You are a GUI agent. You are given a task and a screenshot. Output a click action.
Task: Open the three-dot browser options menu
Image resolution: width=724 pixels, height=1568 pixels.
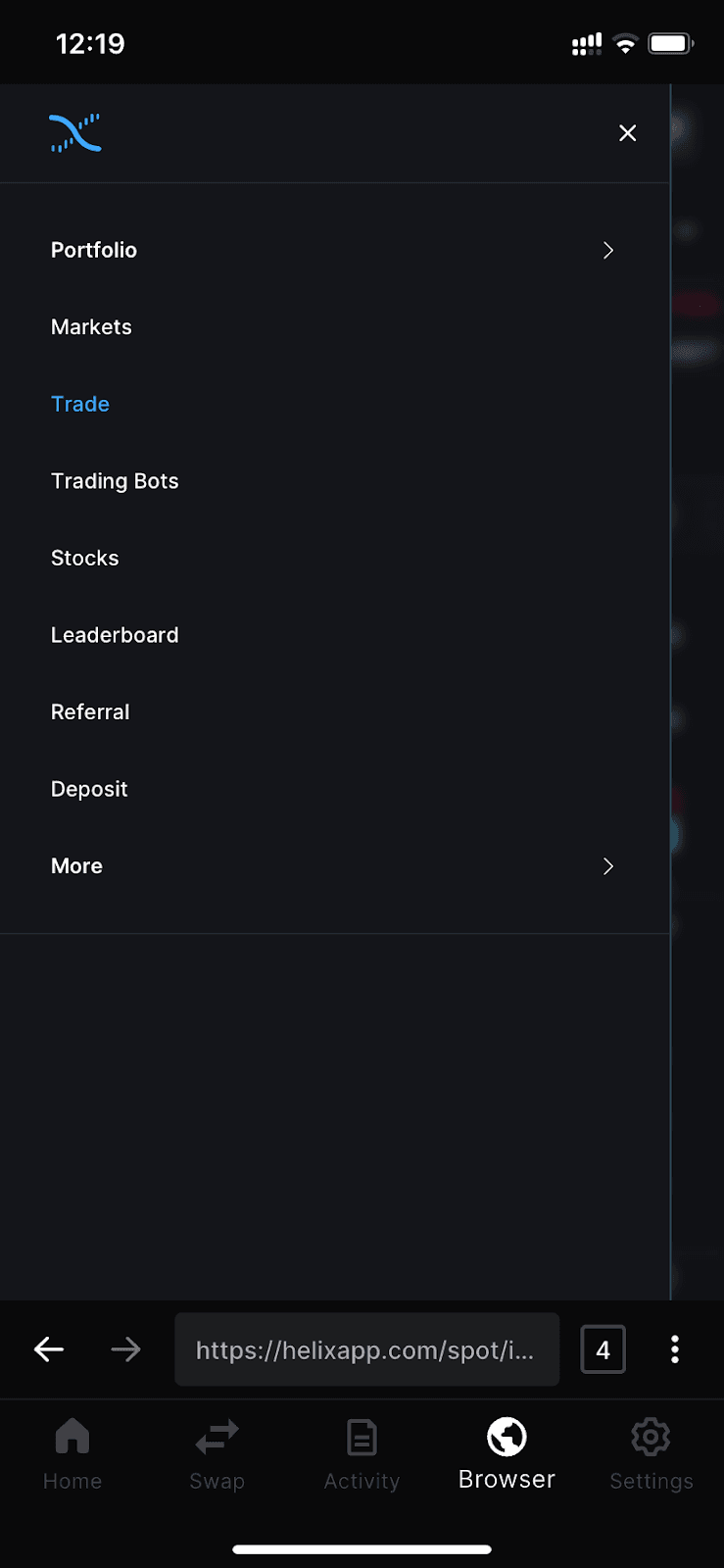675,1349
